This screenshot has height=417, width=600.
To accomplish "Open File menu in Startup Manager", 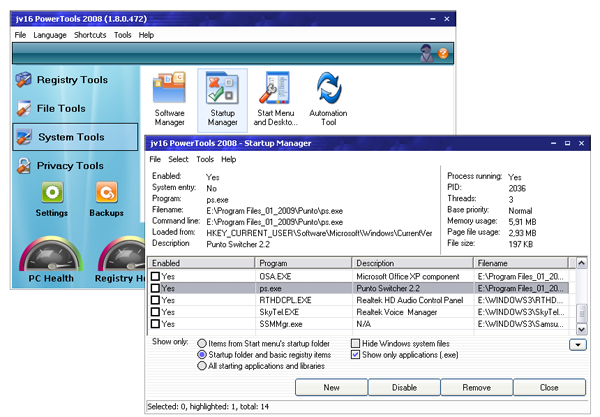I will 155,160.
